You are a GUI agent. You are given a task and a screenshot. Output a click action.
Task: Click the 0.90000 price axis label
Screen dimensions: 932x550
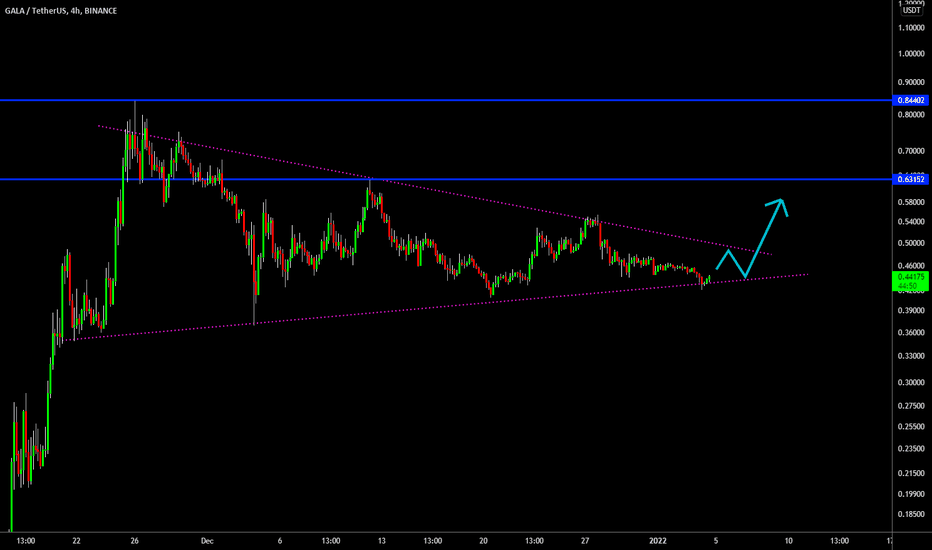(x=911, y=83)
